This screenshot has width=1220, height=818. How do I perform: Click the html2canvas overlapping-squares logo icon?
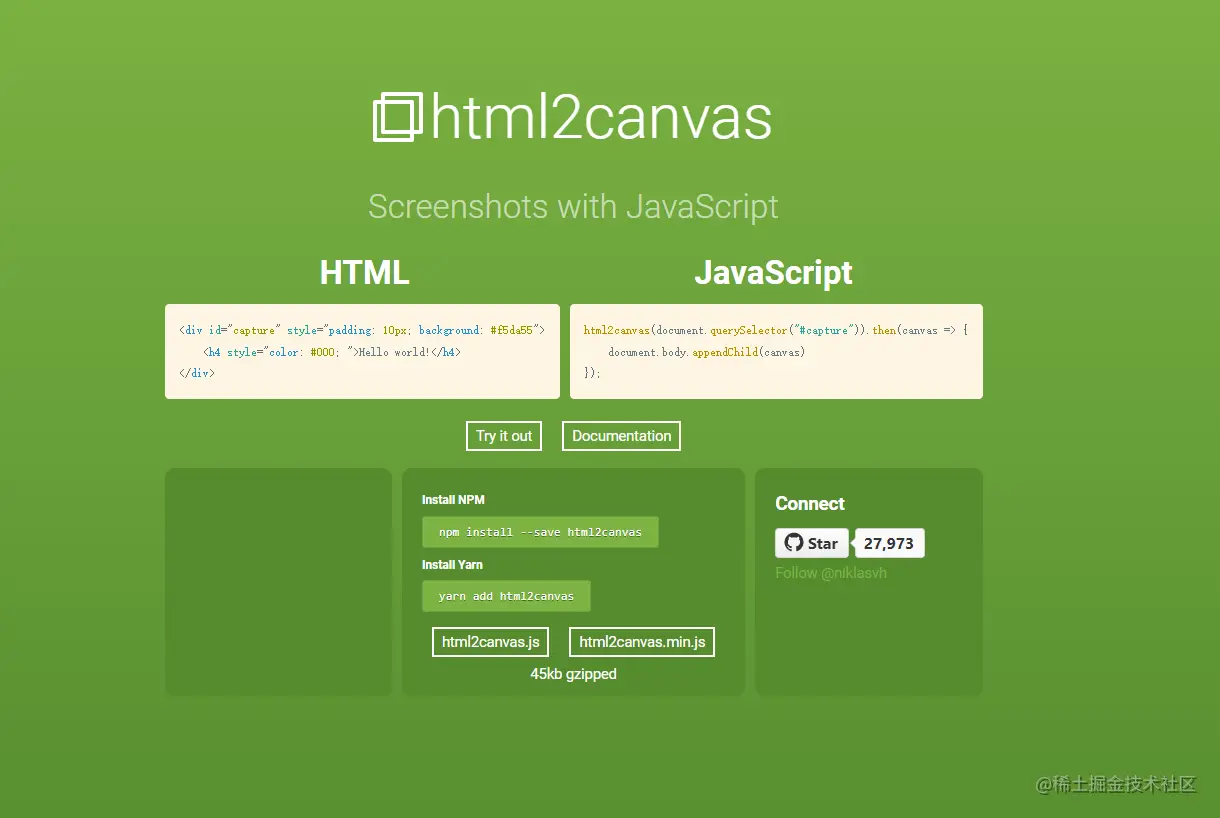(397, 117)
